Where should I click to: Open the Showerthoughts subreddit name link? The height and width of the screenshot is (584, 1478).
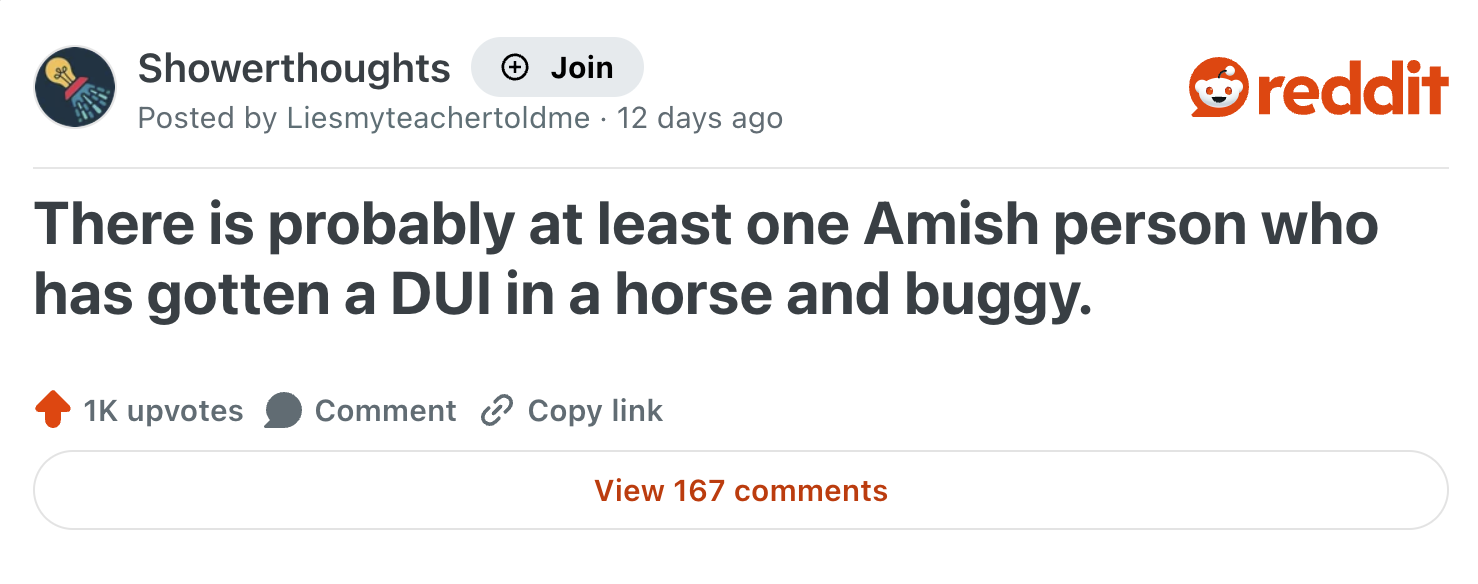pos(294,68)
